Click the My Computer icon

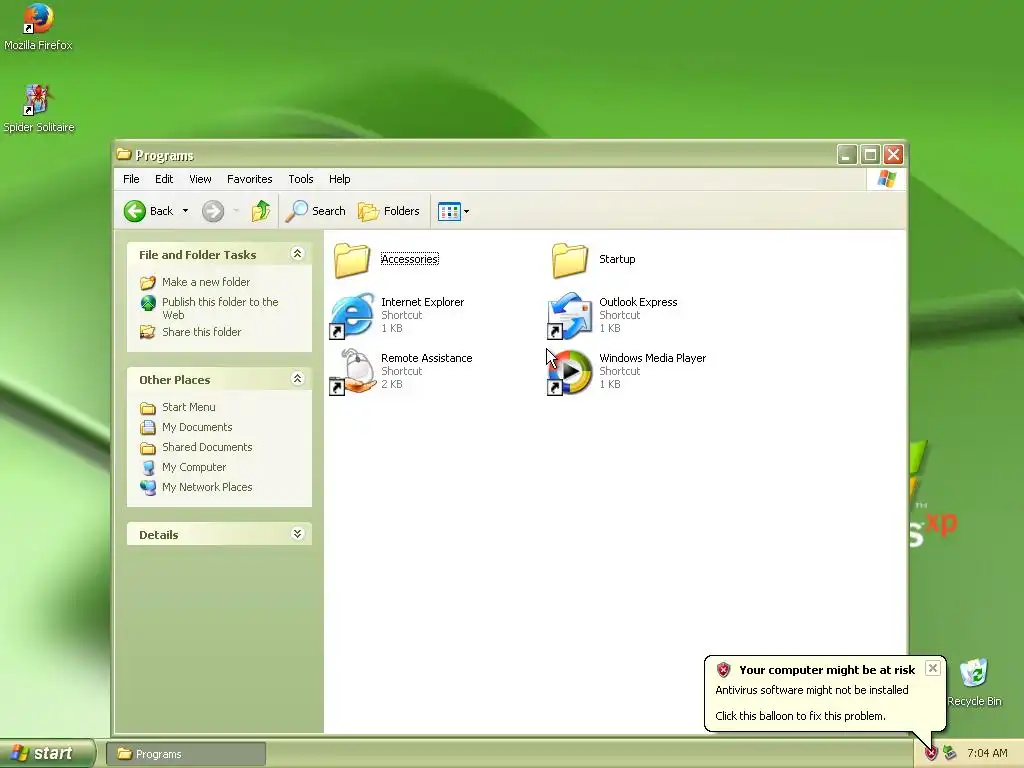pyautogui.click(x=148, y=468)
